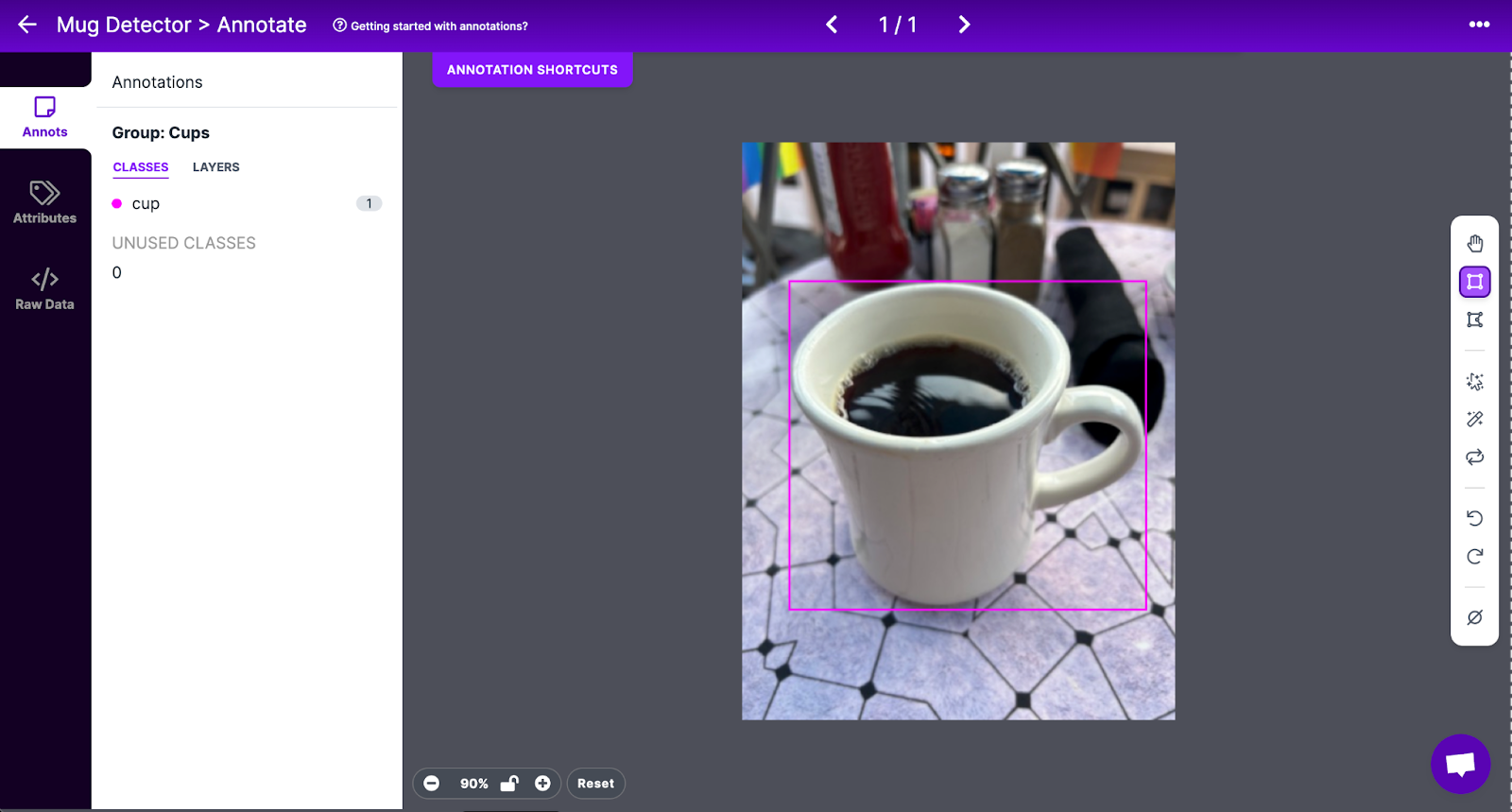This screenshot has height=812, width=1512.
Task: Go to the next image
Action: coord(964,25)
